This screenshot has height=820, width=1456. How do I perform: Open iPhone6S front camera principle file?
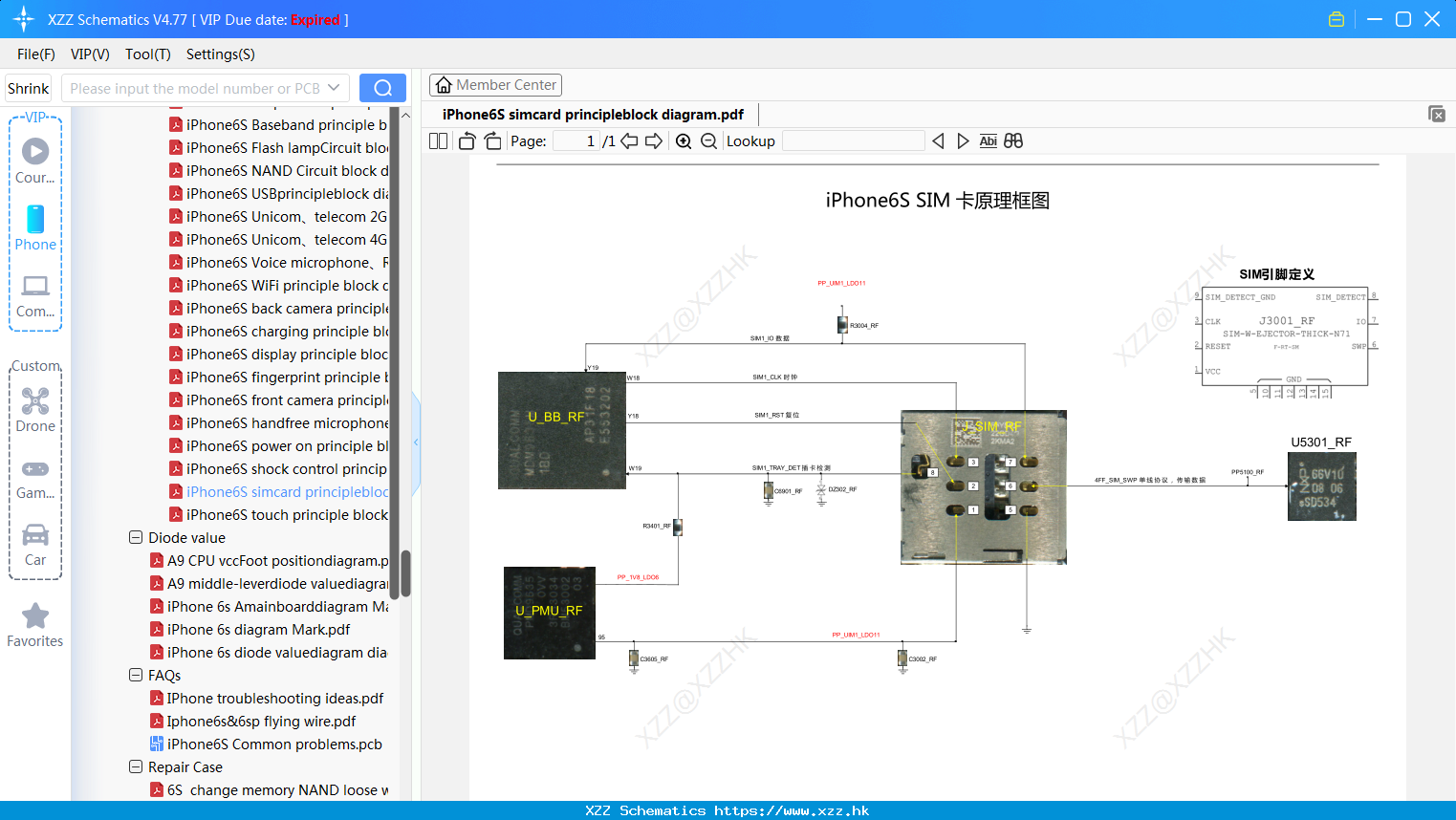[278, 399]
